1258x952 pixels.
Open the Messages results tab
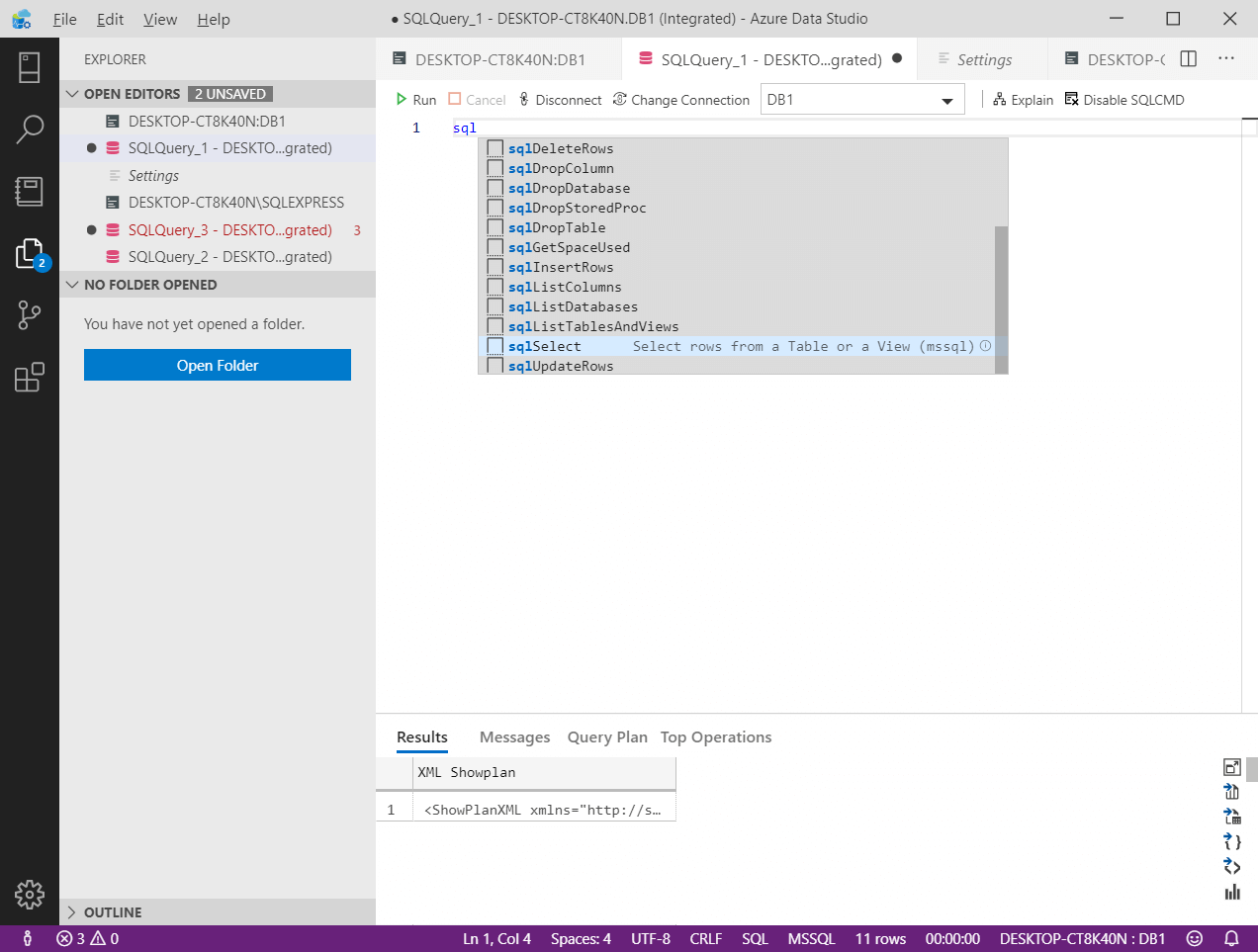pos(514,737)
